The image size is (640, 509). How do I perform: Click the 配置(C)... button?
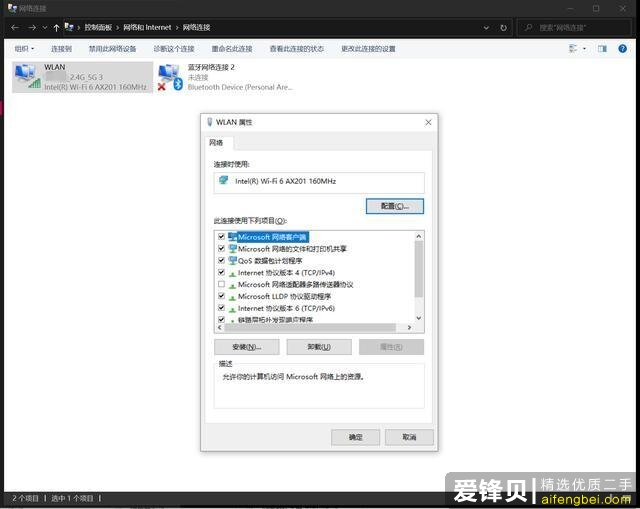point(395,206)
